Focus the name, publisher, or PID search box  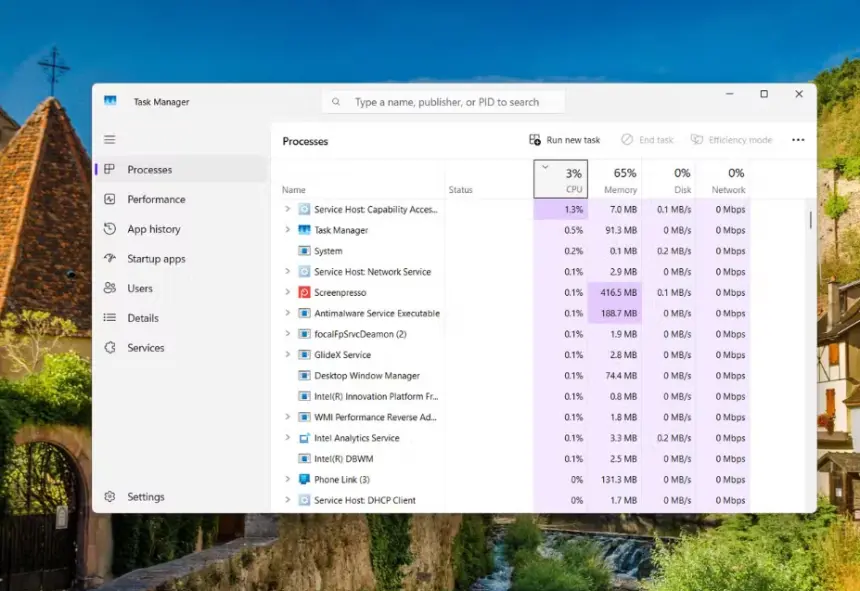[443, 101]
